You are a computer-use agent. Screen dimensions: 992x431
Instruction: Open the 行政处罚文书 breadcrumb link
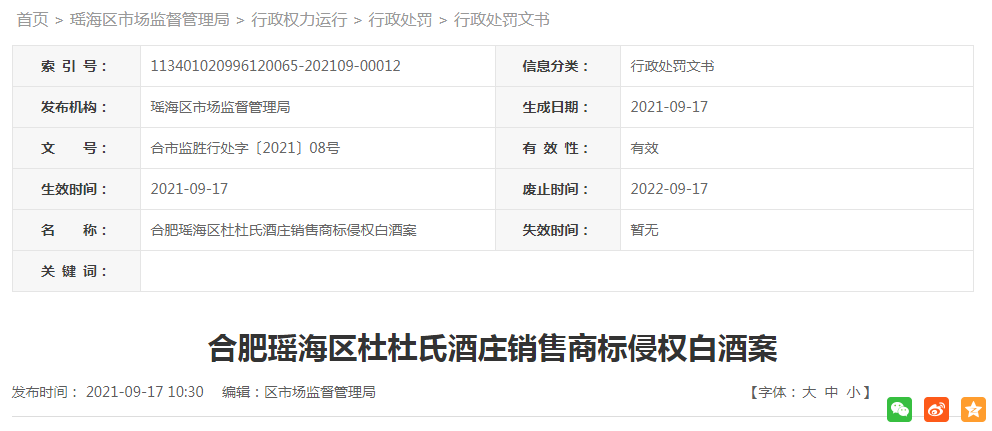coord(502,20)
